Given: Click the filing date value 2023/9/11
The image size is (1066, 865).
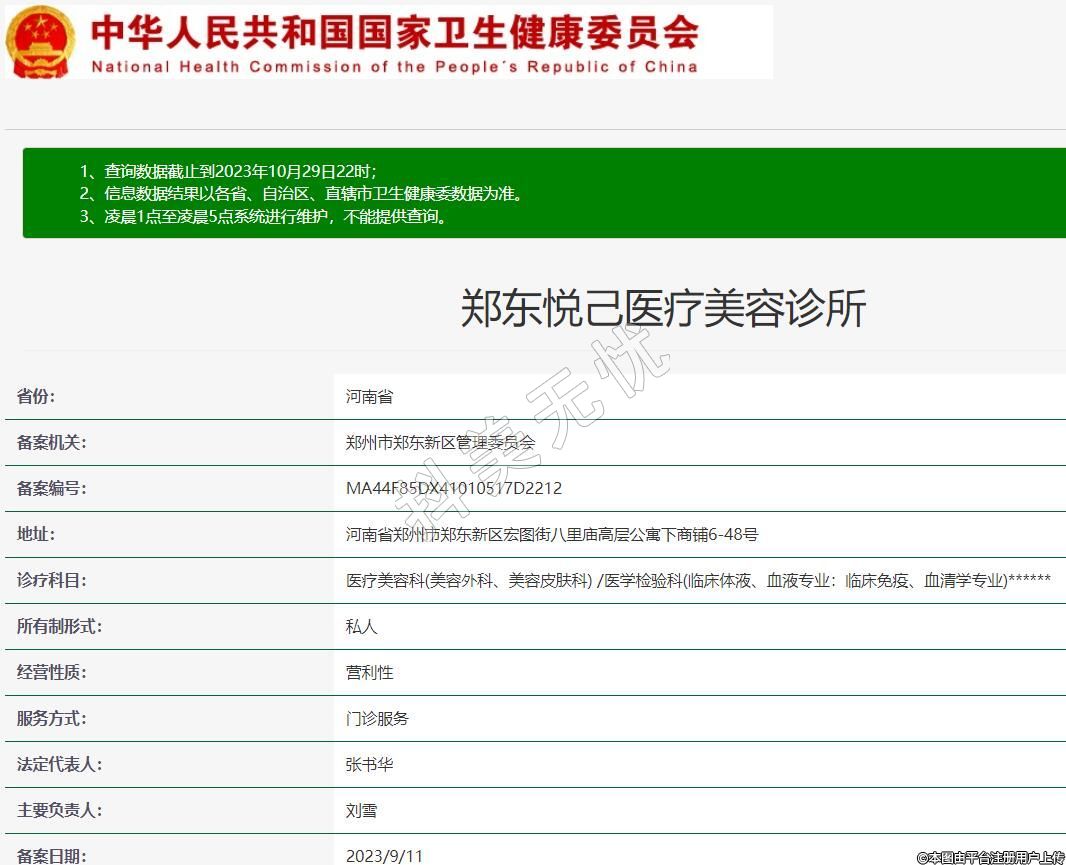Looking at the screenshot, I should coord(384,856).
